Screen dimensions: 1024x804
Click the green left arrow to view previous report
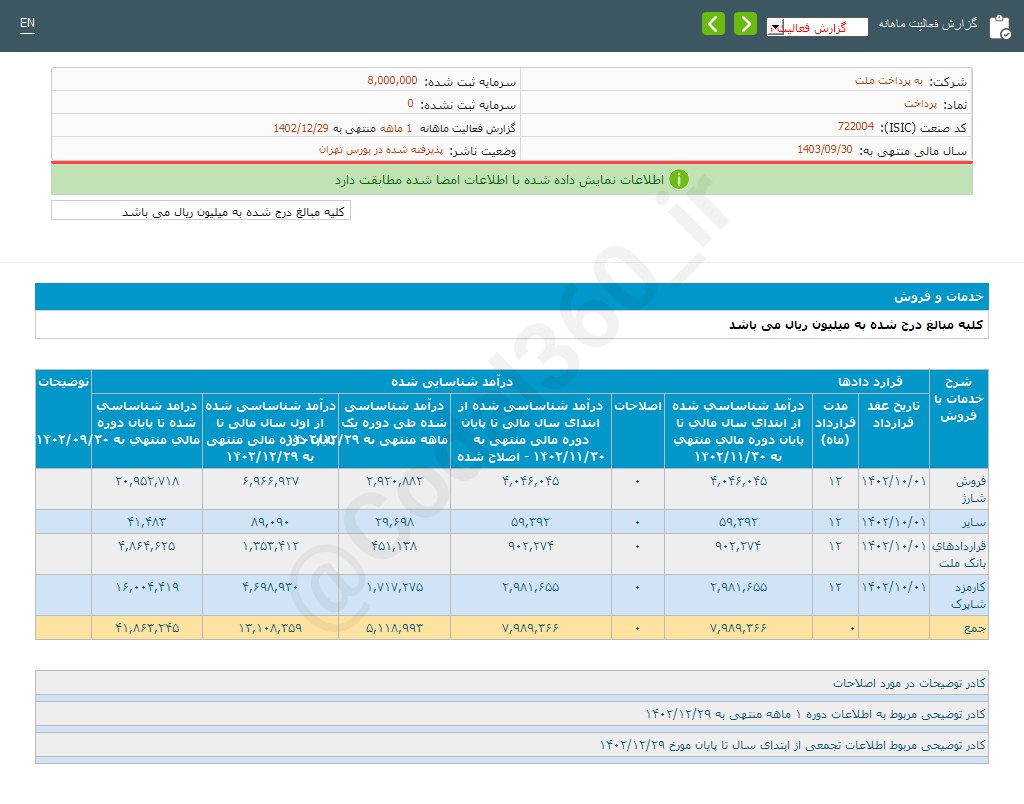pos(713,22)
